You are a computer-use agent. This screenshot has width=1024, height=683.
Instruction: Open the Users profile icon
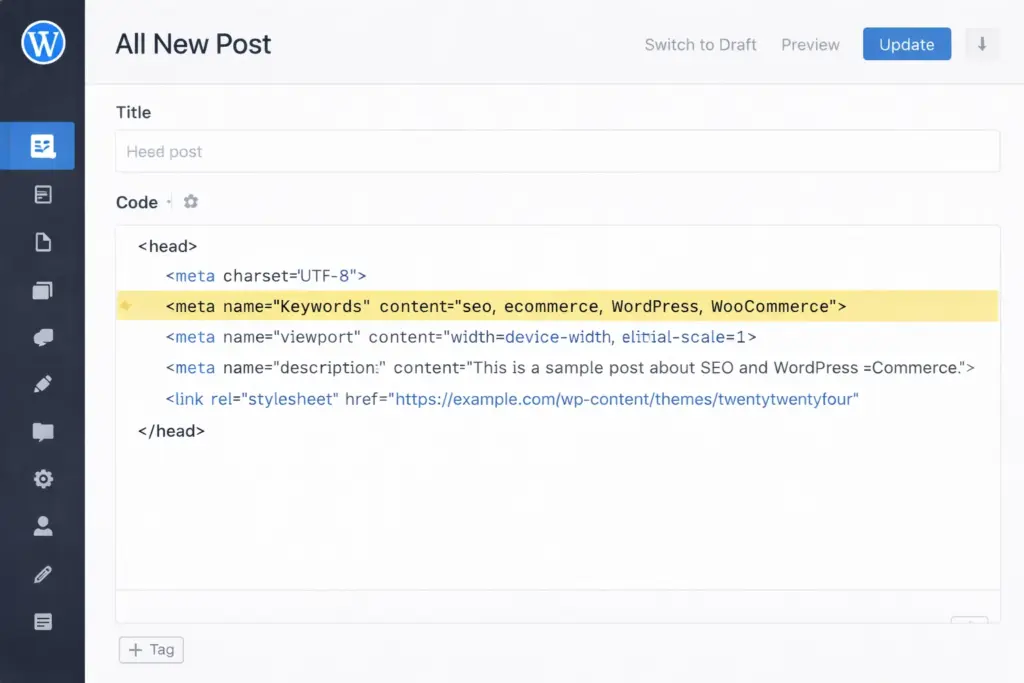(x=41, y=526)
